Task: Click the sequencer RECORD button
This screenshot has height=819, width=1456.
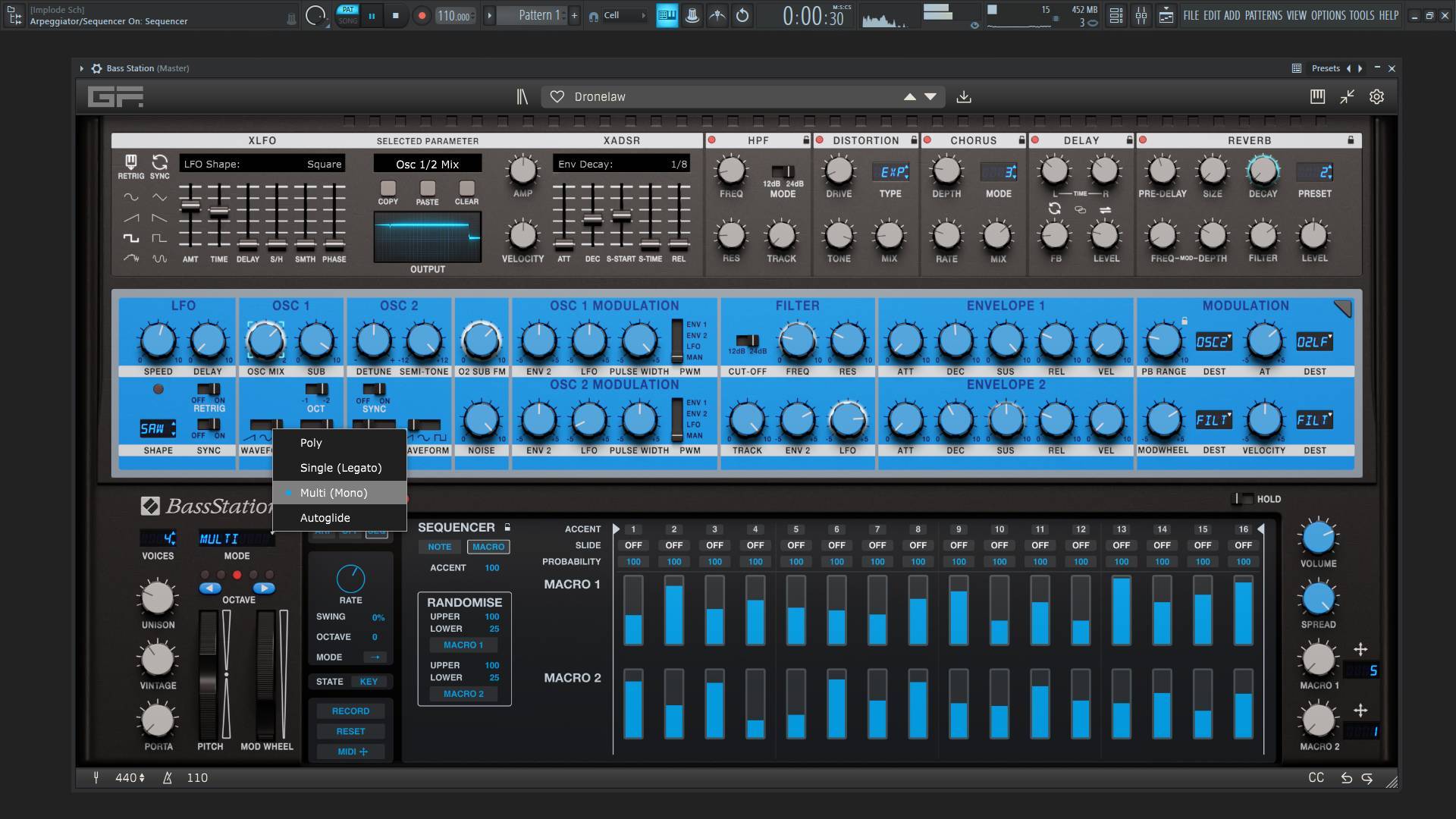Action: click(350, 711)
